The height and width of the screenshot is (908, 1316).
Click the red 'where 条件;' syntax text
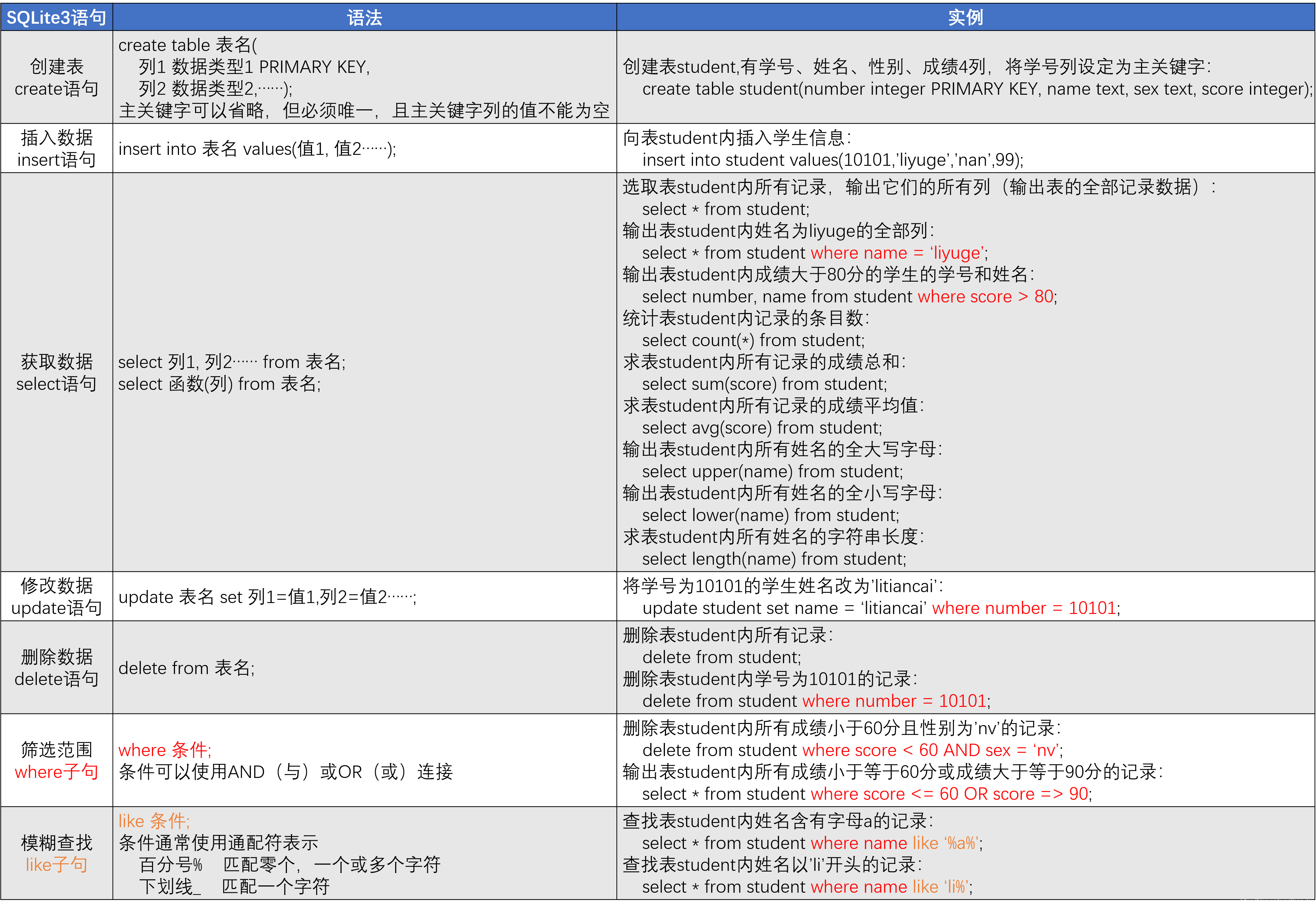tap(164, 750)
